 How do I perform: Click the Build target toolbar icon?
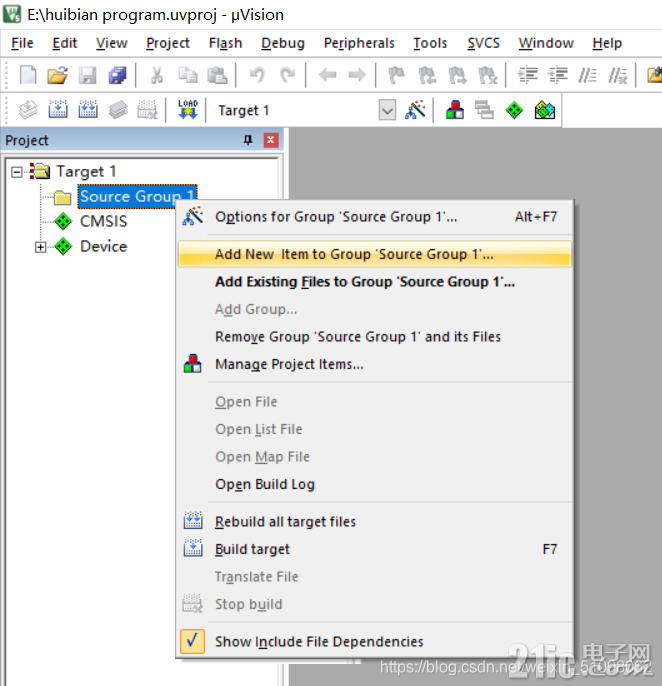tap(58, 109)
